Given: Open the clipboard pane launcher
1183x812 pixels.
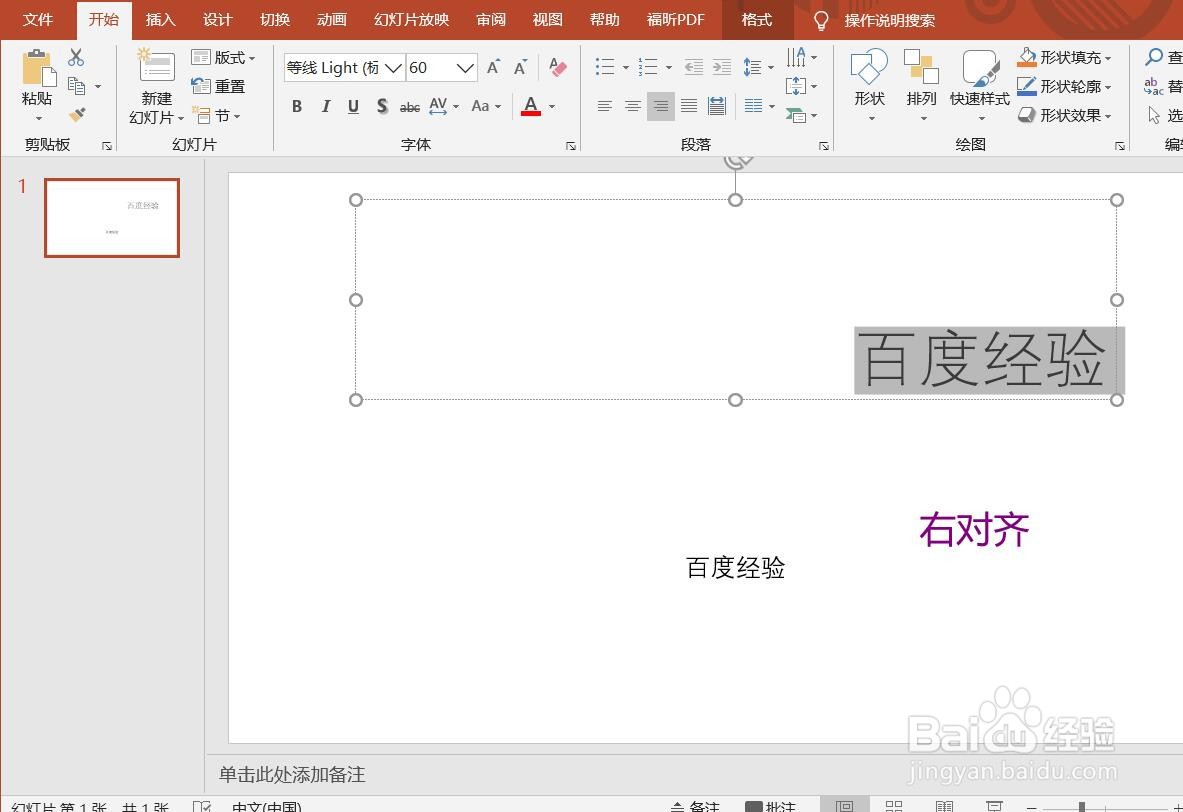Looking at the screenshot, I should pos(107,146).
